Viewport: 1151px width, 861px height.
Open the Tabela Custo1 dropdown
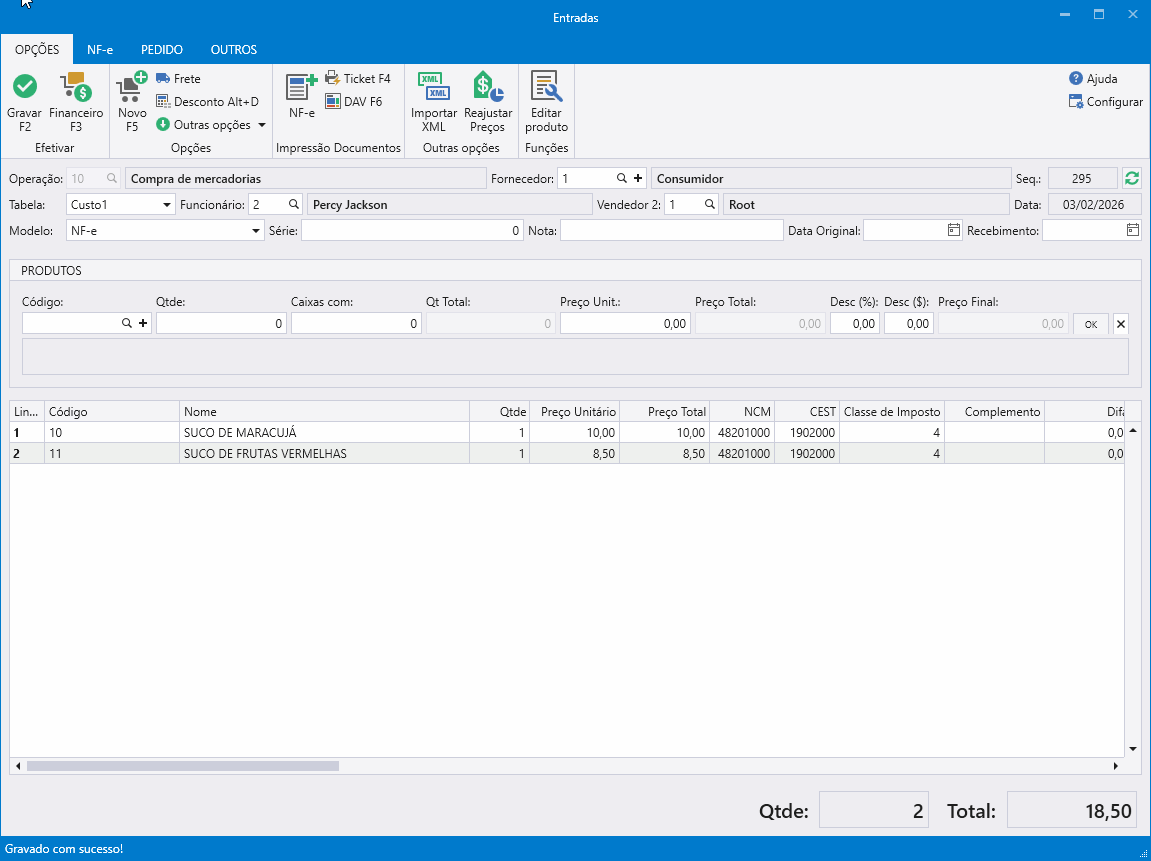click(x=167, y=204)
